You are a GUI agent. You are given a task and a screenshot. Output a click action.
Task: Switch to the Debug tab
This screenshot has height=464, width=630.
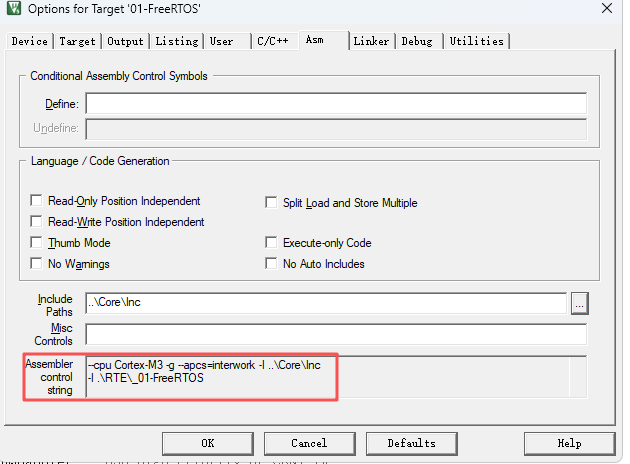tap(417, 41)
